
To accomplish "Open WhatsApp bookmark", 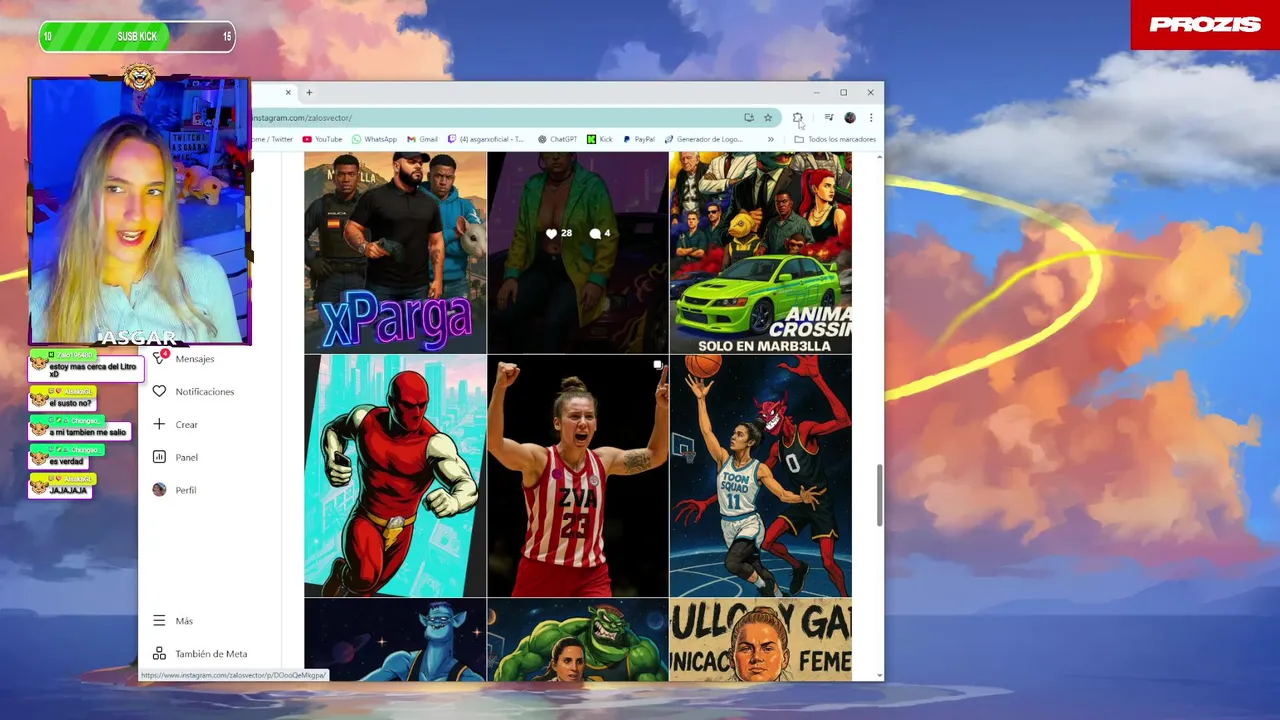I will click(374, 140).
